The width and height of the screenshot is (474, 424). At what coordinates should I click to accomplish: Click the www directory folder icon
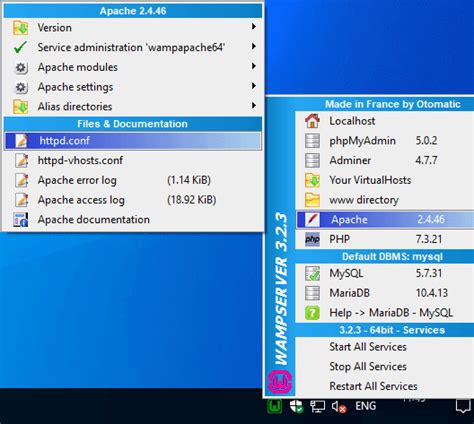pos(312,200)
